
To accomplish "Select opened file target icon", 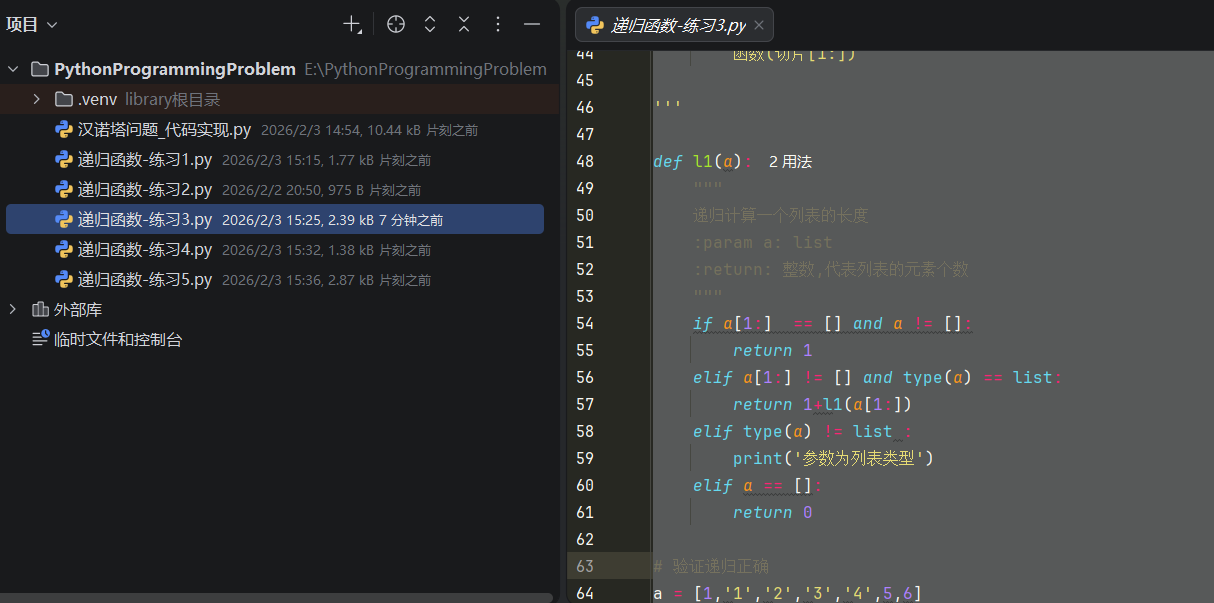I will [396, 24].
